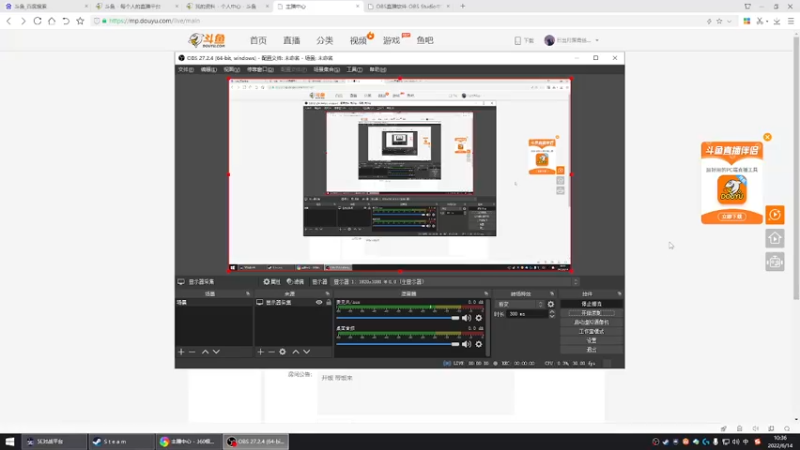Open the OBS View menu
This screenshot has height=450, width=800.
pyautogui.click(x=231, y=69)
